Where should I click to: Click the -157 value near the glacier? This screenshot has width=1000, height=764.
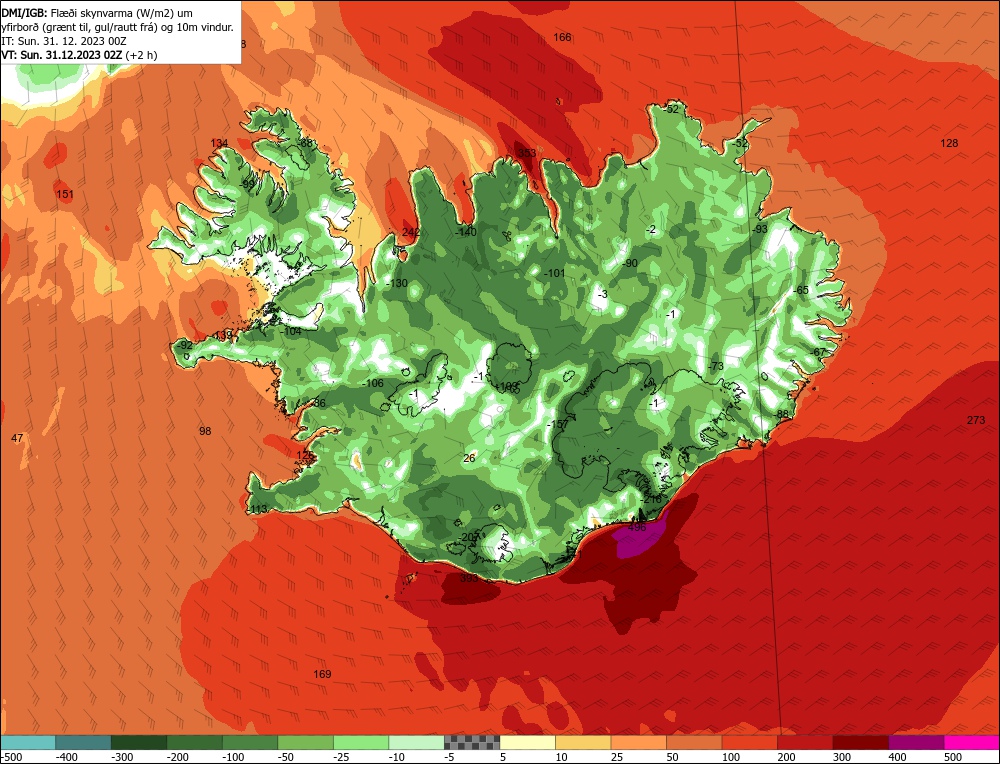557,424
